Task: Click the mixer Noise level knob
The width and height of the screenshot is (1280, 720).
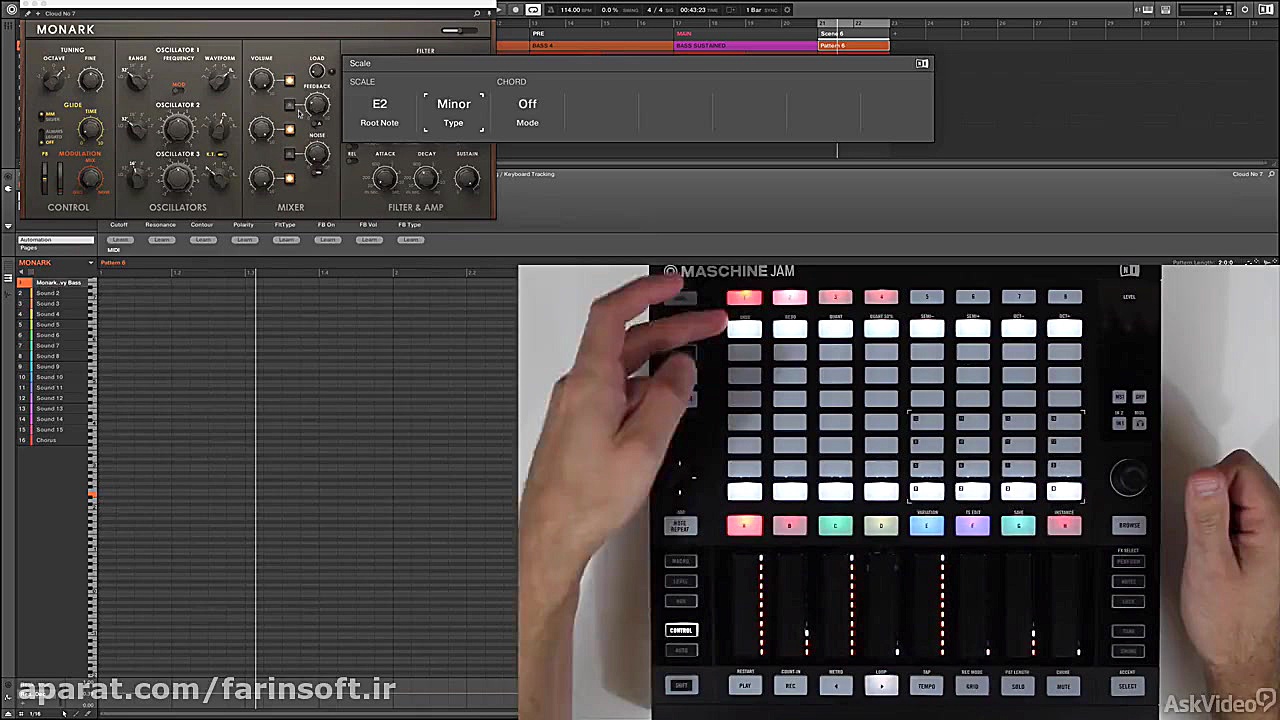Action: click(317, 153)
